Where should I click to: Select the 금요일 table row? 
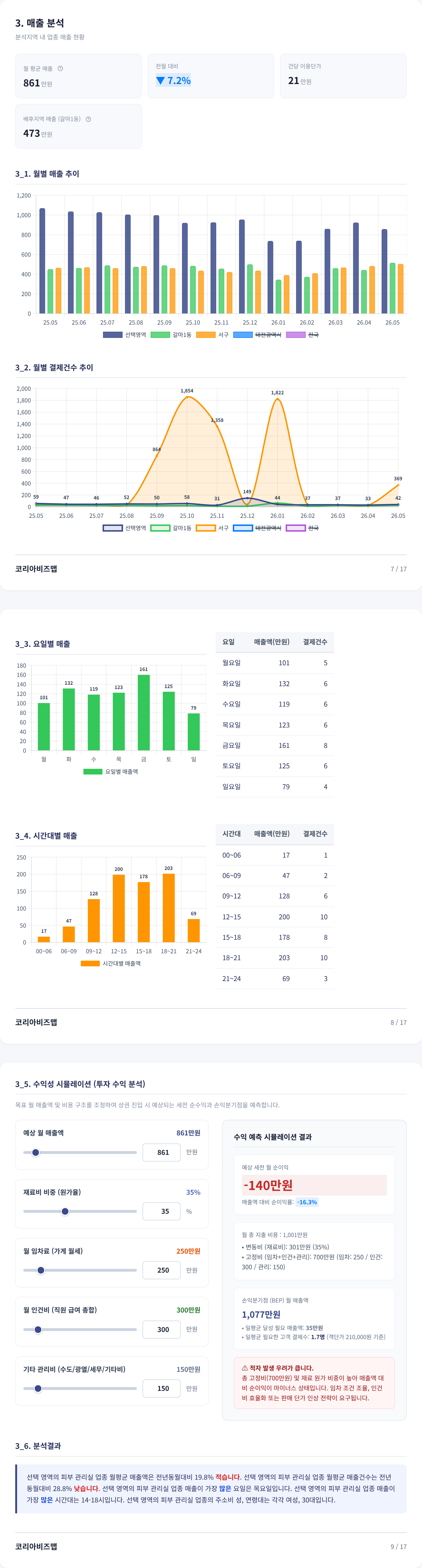pos(275,745)
